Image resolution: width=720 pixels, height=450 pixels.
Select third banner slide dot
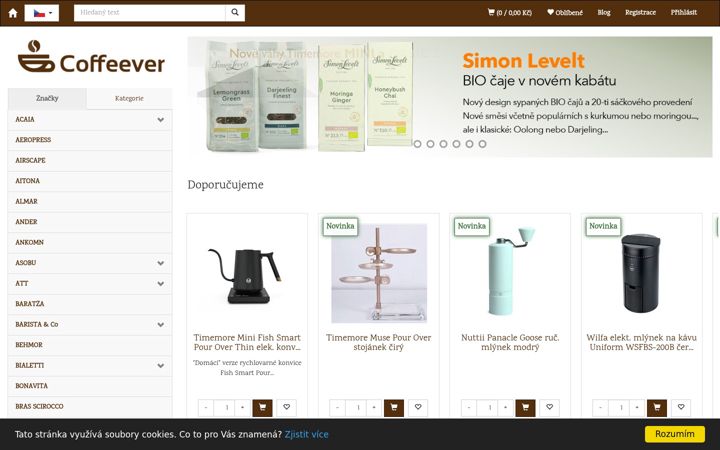[x=443, y=144]
